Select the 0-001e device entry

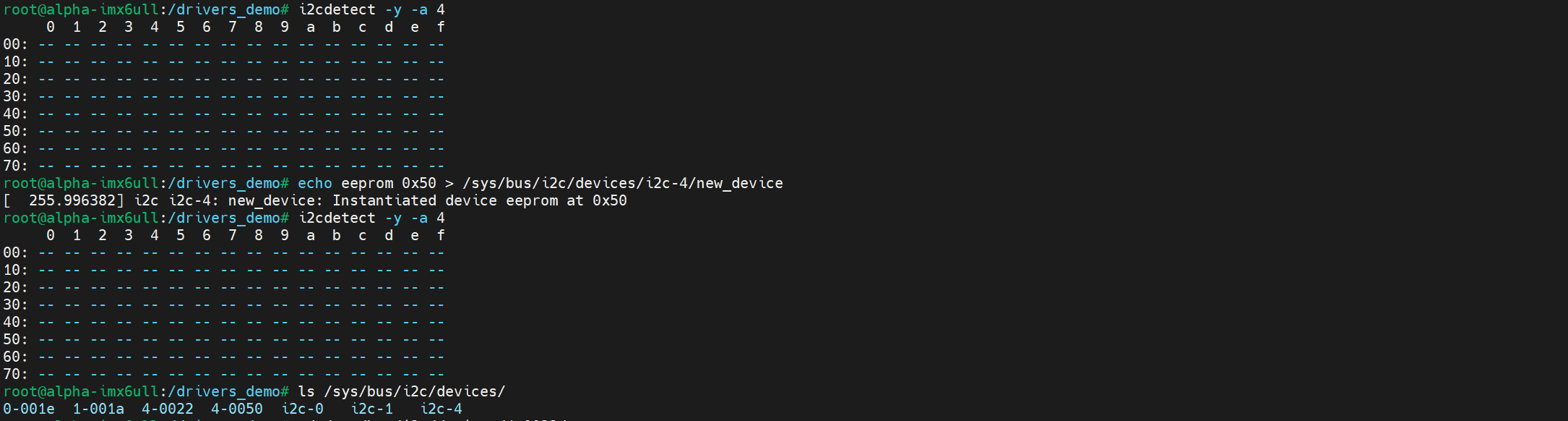point(28,409)
